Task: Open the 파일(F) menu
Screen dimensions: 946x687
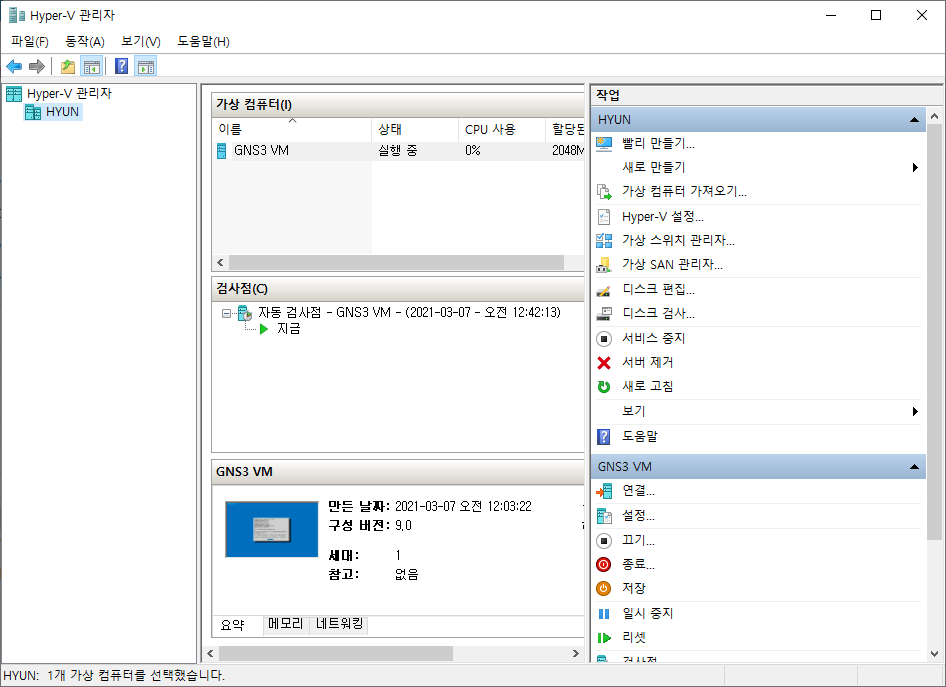Action: click(30, 42)
